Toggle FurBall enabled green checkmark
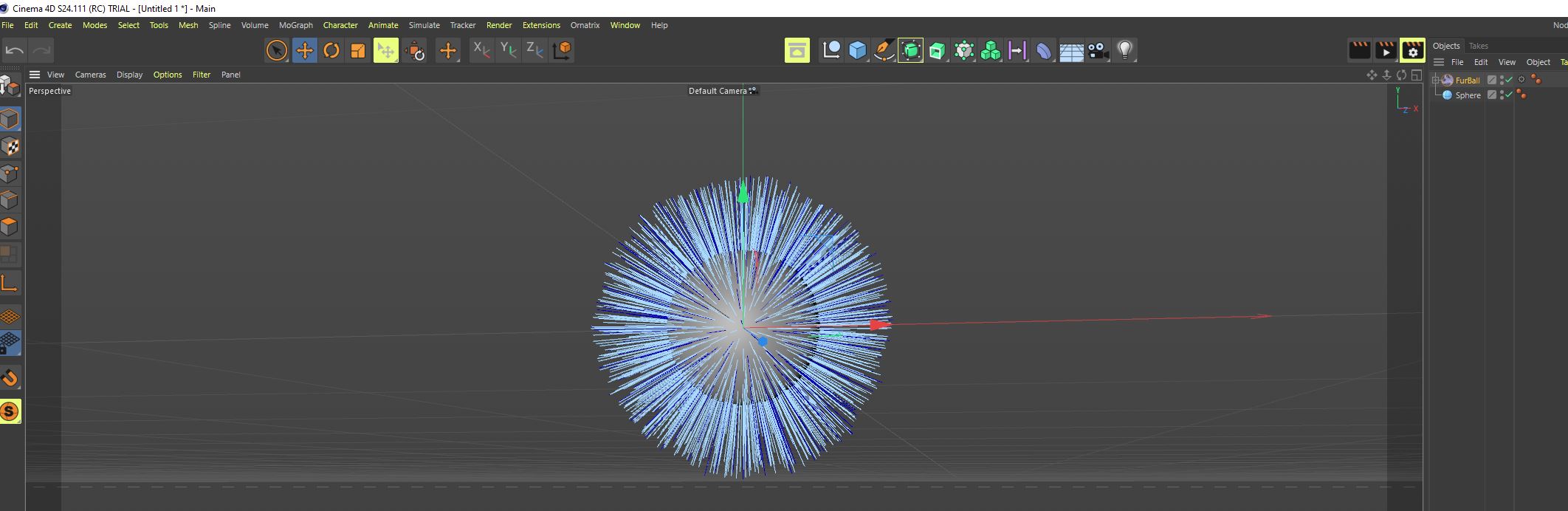 click(x=1509, y=80)
